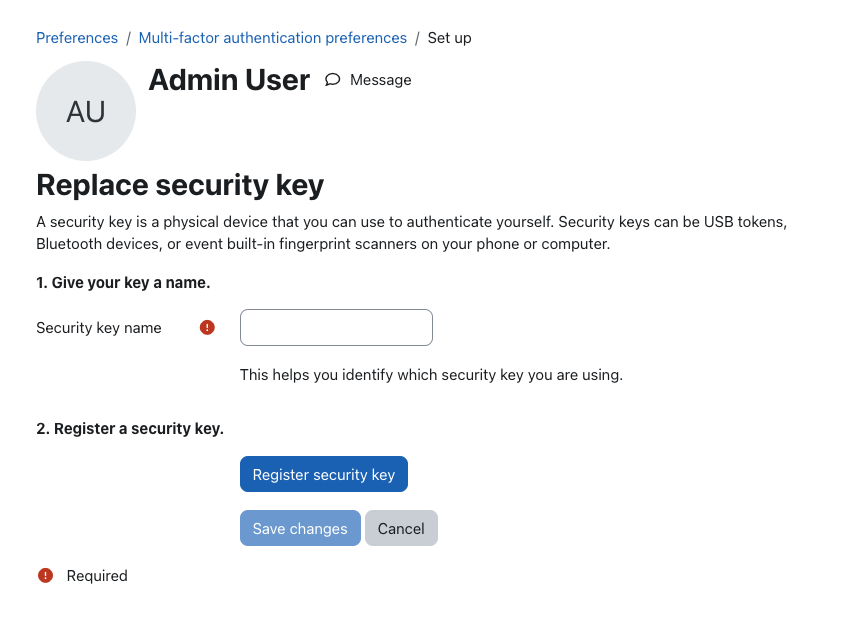Viewport: 865px width, 637px height.
Task: Go to the Preferences breadcrumb link
Action: tap(77, 38)
